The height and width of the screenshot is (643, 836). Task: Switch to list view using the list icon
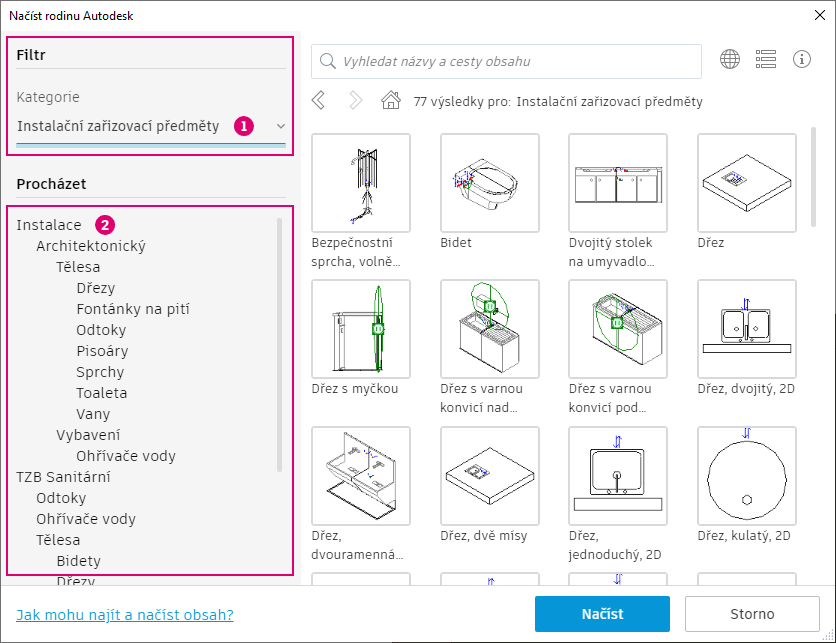766,59
